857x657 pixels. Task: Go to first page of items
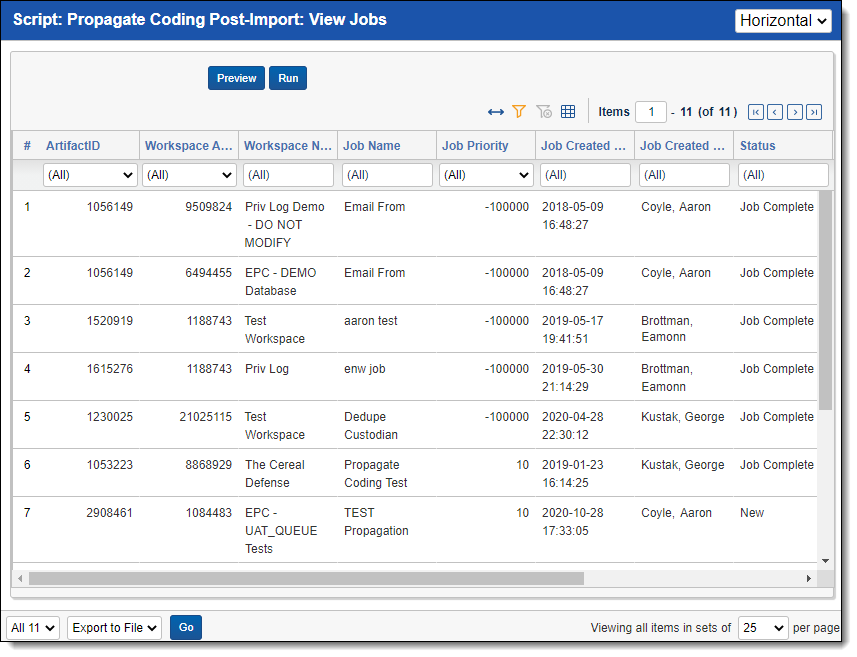tap(756, 112)
